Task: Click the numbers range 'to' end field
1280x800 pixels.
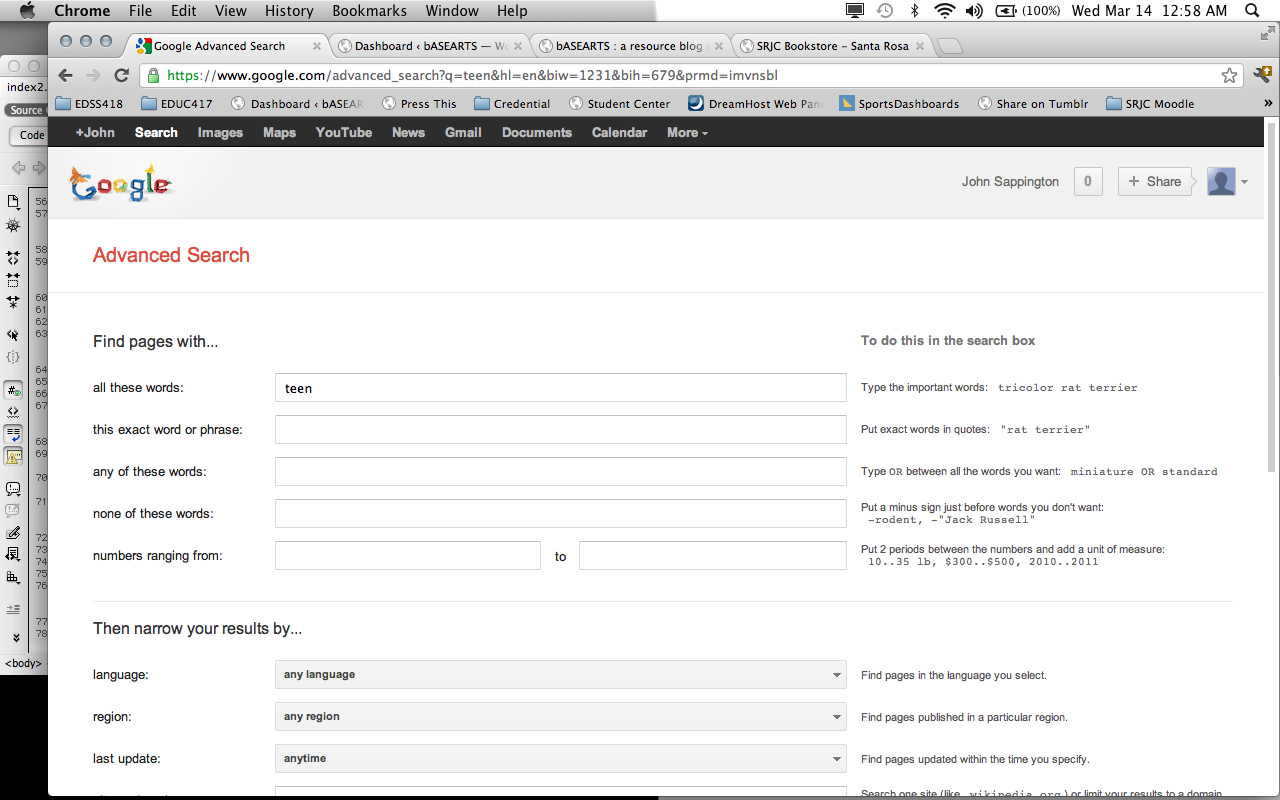Action: click(713, 556)
